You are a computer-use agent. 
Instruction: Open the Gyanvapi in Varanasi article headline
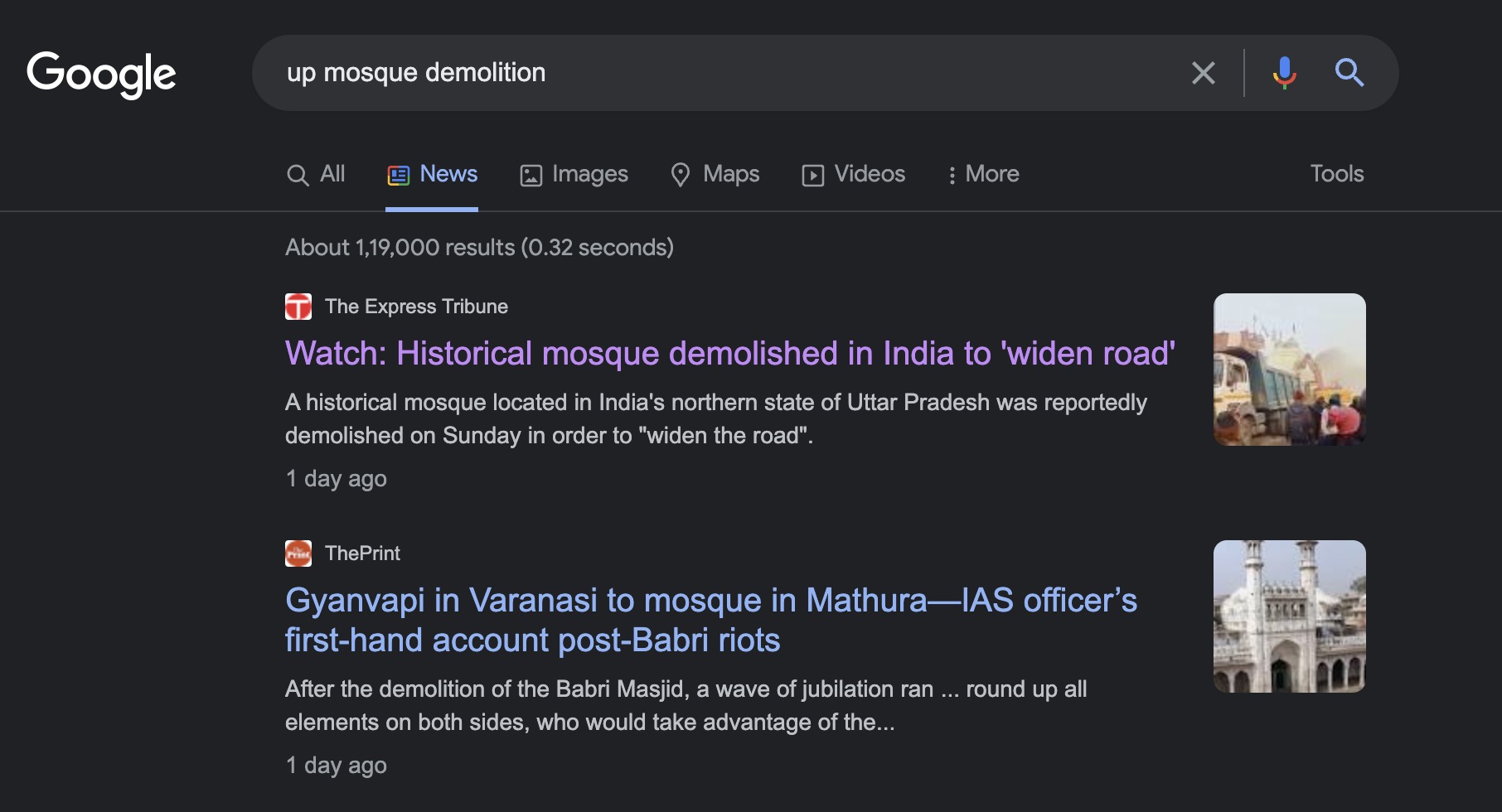coord(711,620)
